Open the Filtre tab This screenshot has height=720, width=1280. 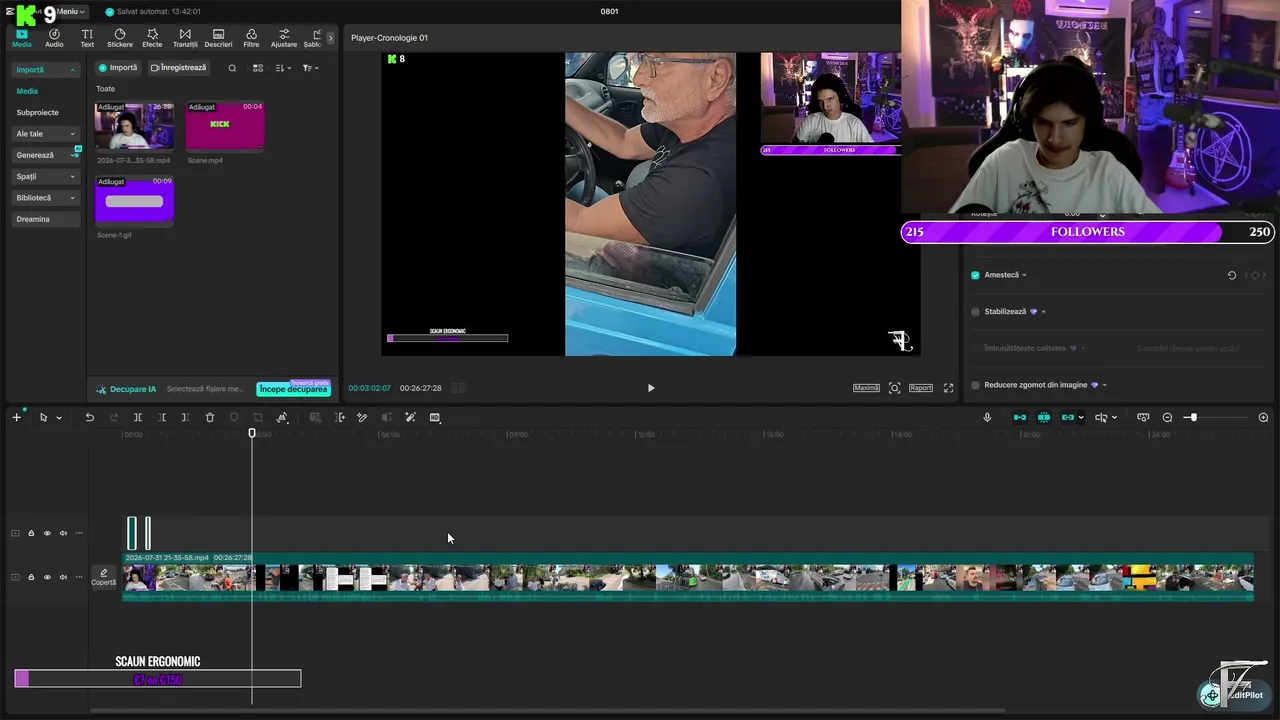[251, 38]
